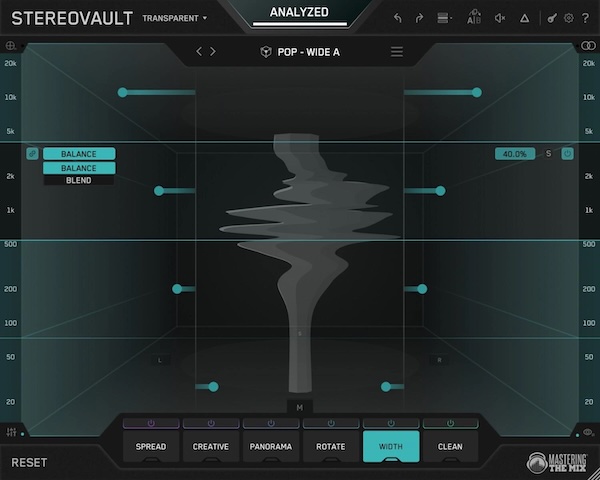The width and height of the screenshot is (600, 480).
Task: Click right width handle in 200 Hz band
Action: pyautogui.click(x=422, y=289)
